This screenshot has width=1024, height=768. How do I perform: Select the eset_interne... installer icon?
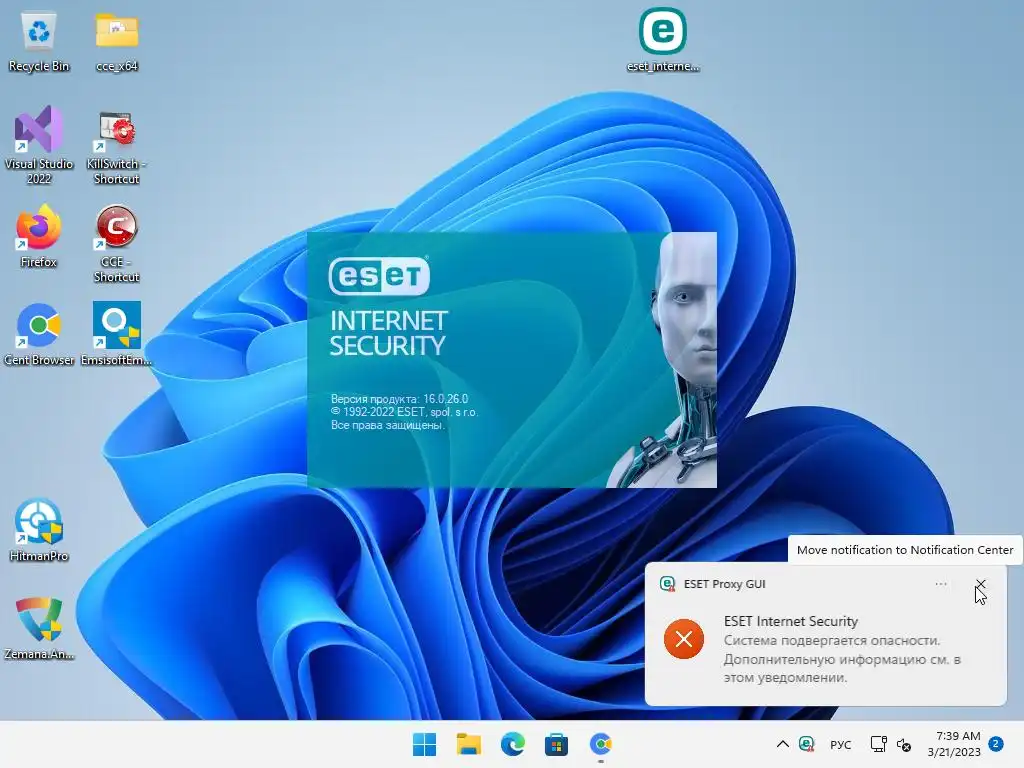click(663, 39)
